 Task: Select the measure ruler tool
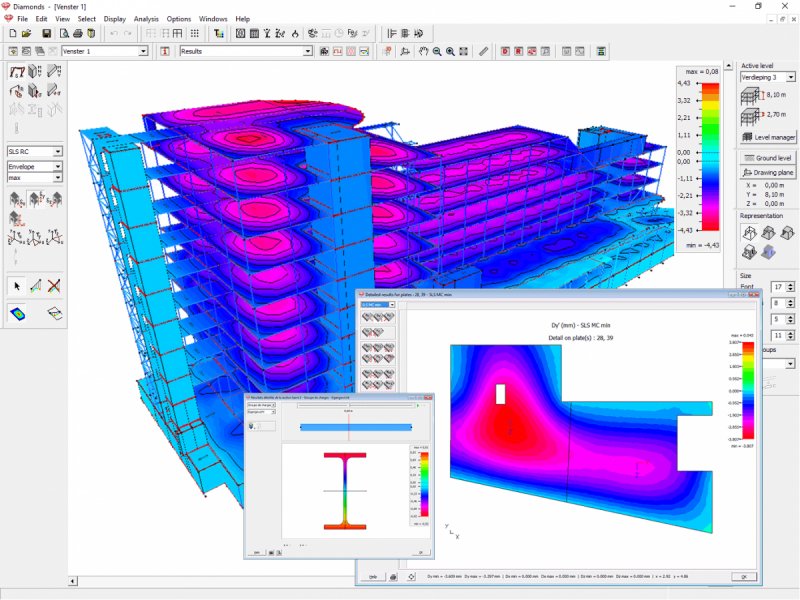[x=483, y=52]
